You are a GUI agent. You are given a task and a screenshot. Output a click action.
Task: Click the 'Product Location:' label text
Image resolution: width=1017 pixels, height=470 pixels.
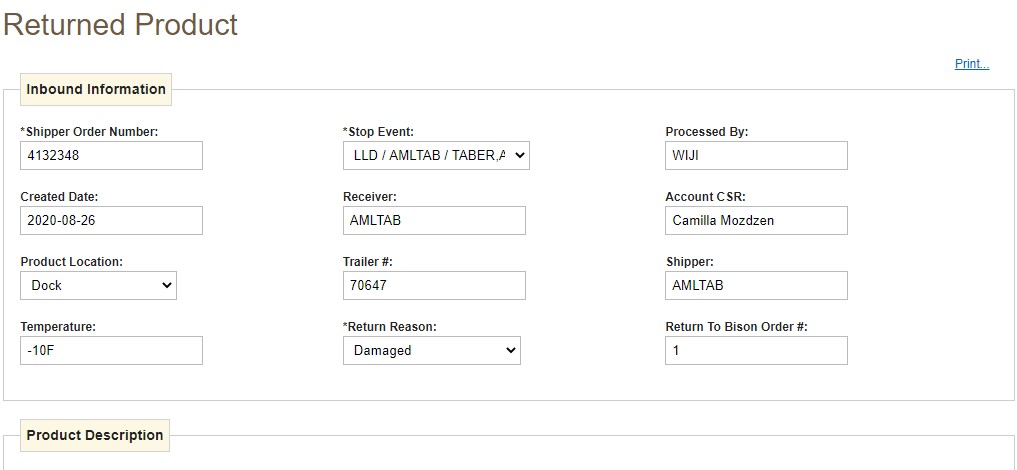[71, 262]
